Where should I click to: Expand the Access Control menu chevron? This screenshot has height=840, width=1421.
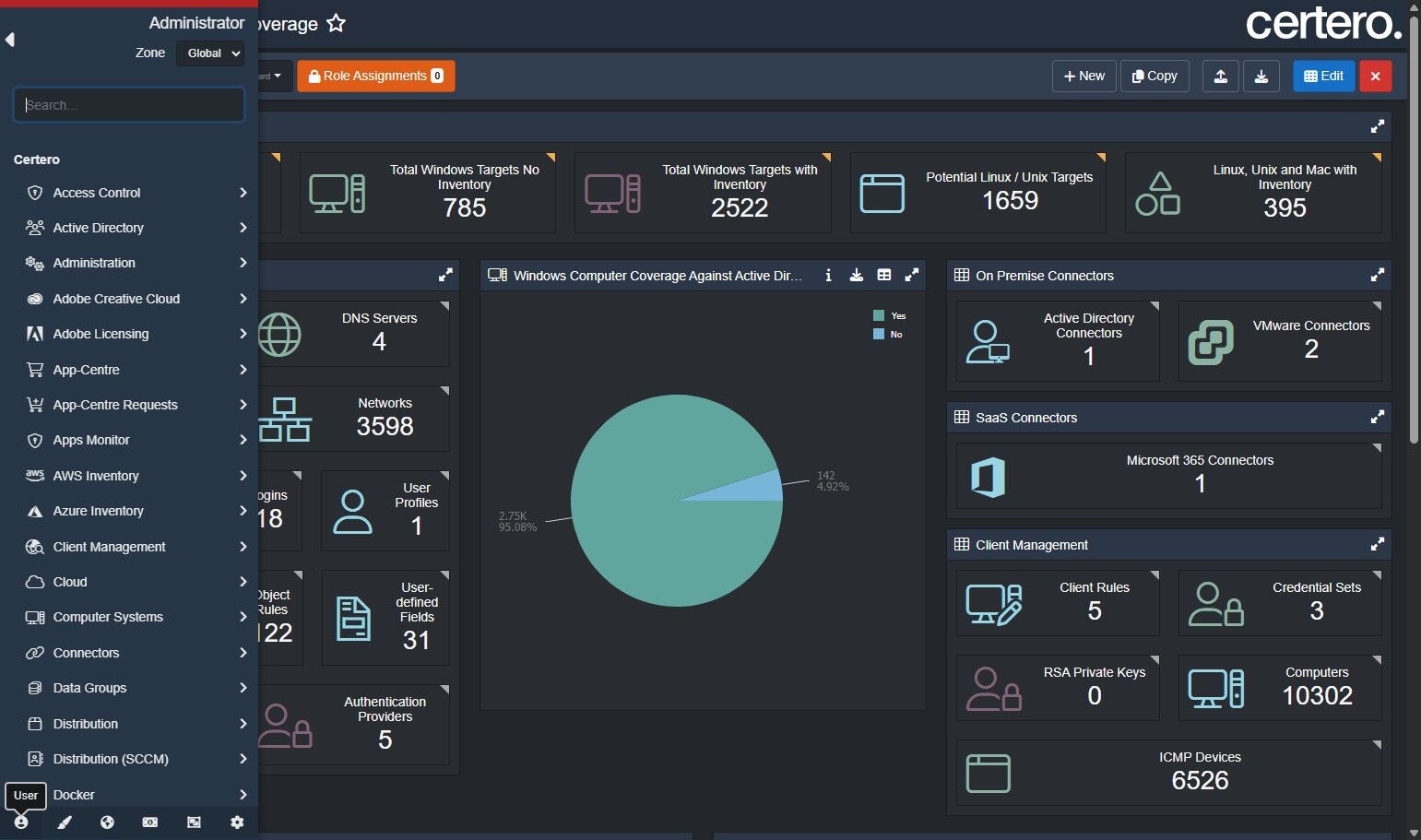243,193
